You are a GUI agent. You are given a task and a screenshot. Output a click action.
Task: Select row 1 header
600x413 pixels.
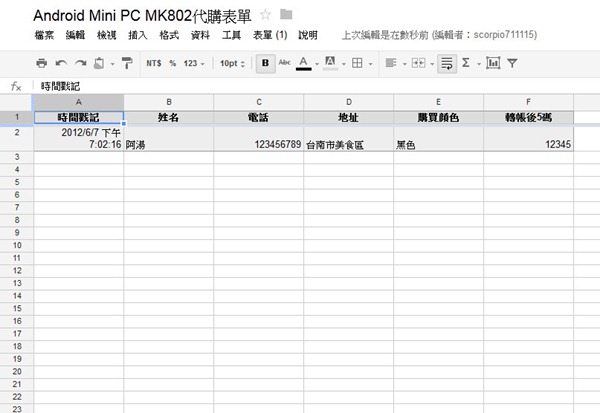tap(17, 117)
